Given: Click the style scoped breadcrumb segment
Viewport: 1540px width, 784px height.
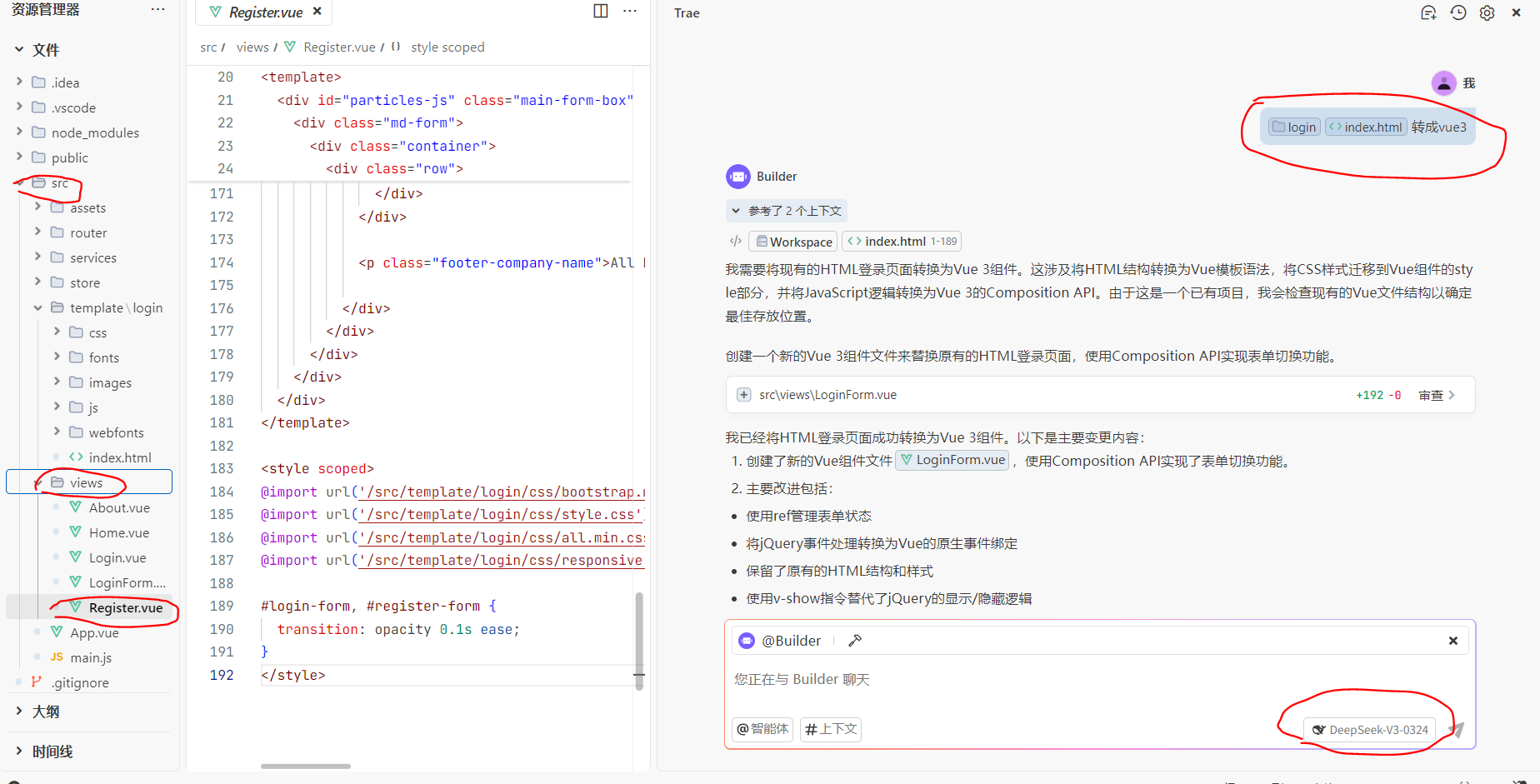Looking at the screenshot, I should click(447, 47).
